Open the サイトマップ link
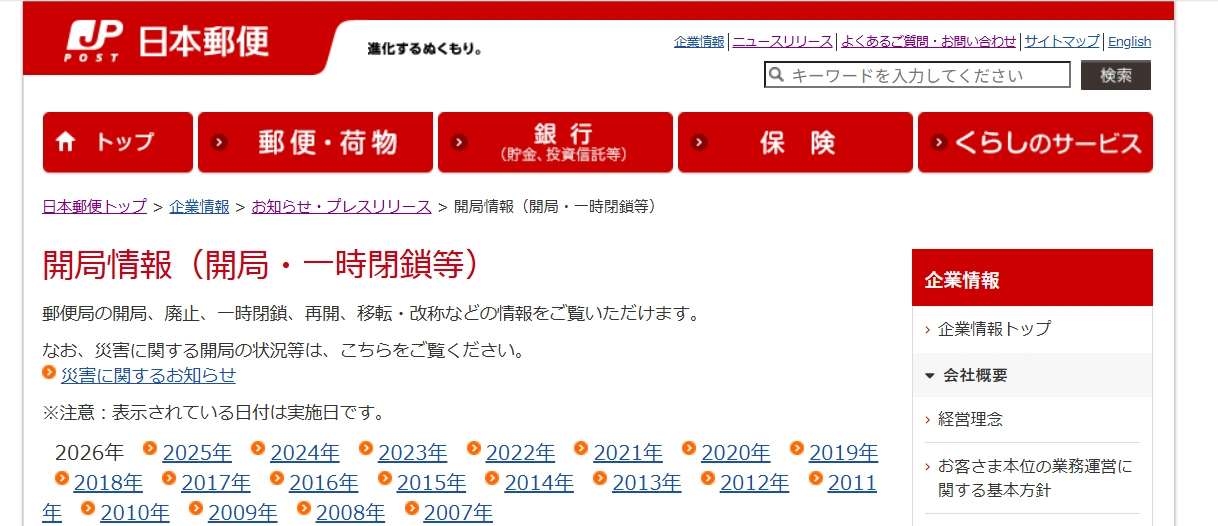Image resolution: width=1218 pixels, height=526 pixels. 1062,41
